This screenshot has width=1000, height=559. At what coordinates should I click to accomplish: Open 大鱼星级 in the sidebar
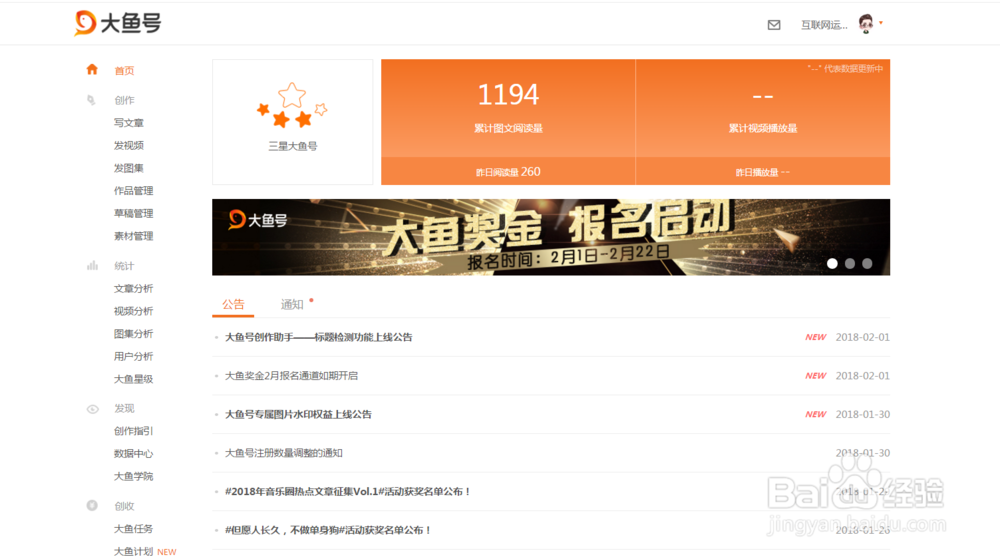tap(133, 379)
